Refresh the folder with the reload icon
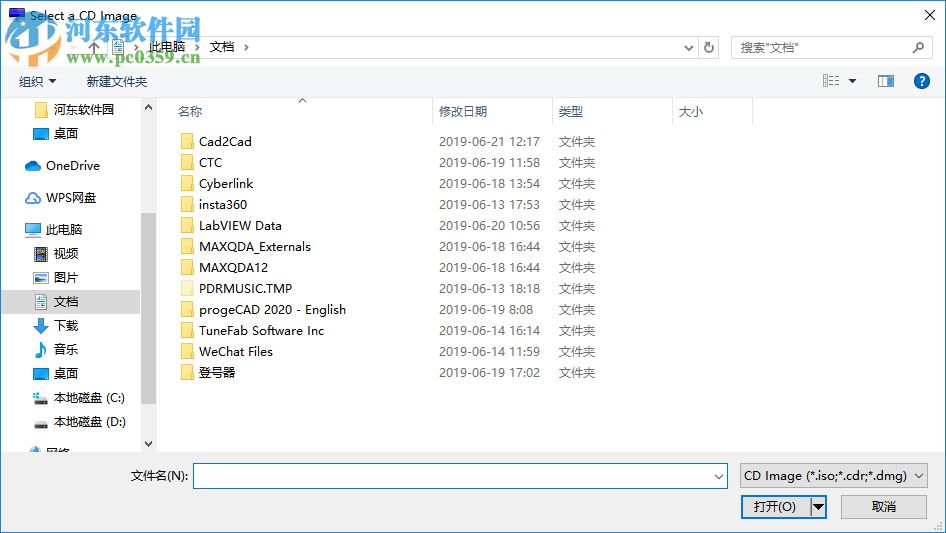946x533 pixels. point(709,47)
